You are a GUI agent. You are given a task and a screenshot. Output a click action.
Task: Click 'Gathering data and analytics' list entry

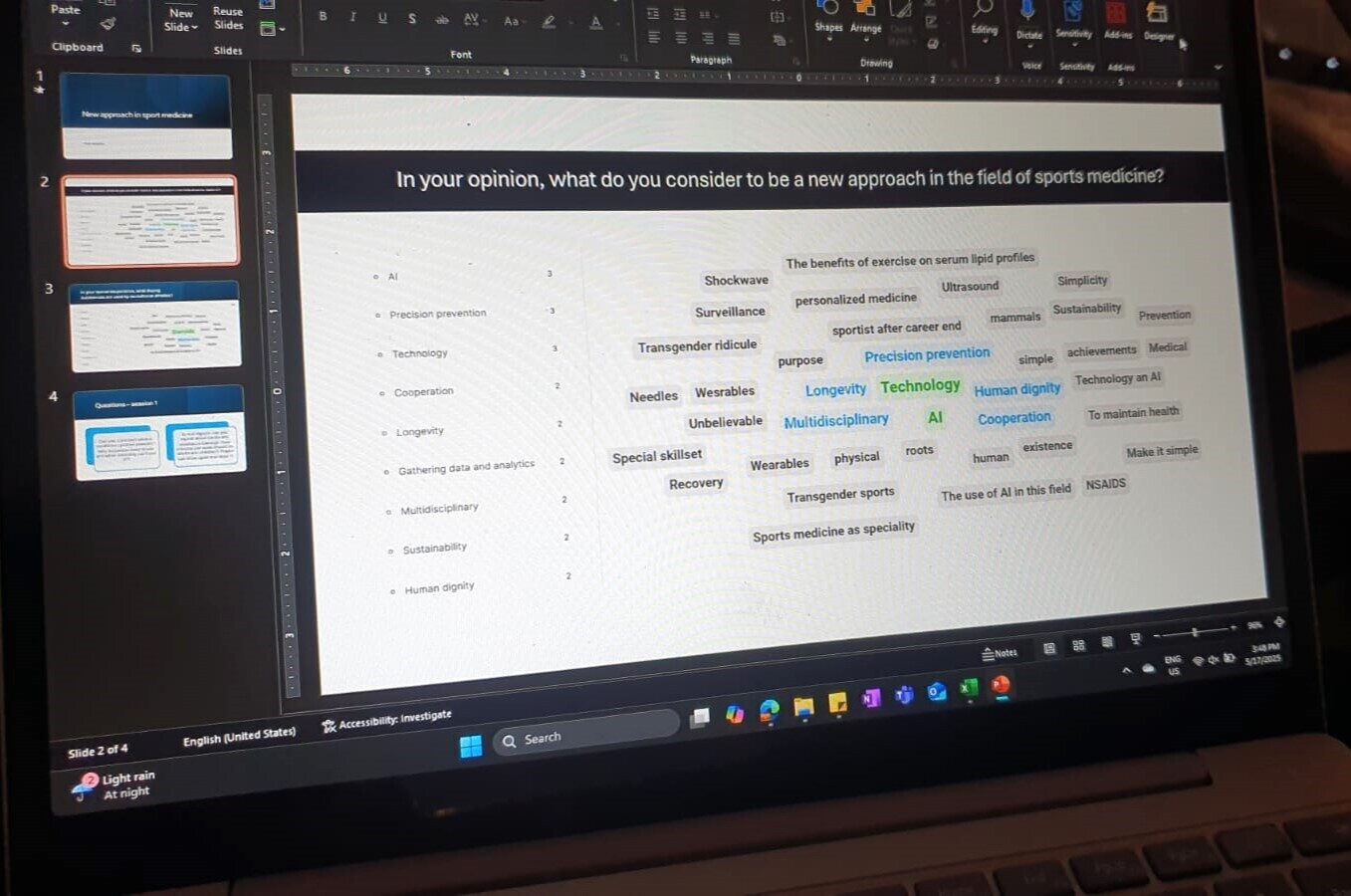pos(466,467)
